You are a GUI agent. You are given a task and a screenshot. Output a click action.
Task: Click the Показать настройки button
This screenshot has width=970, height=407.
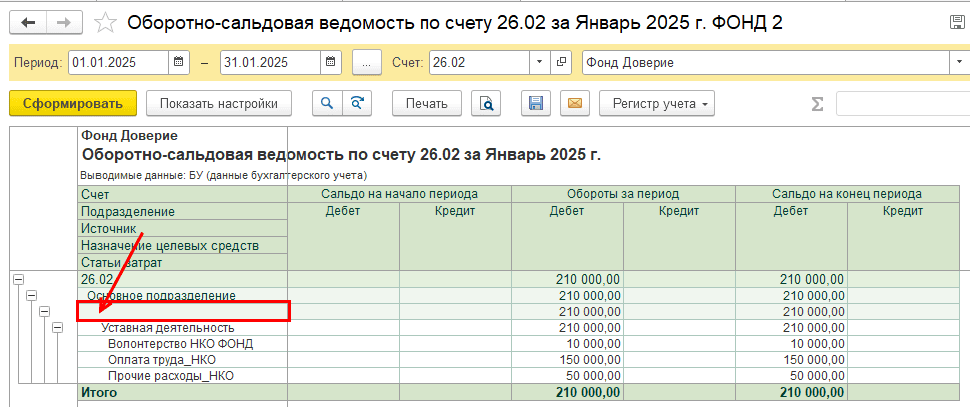point(218,103)
